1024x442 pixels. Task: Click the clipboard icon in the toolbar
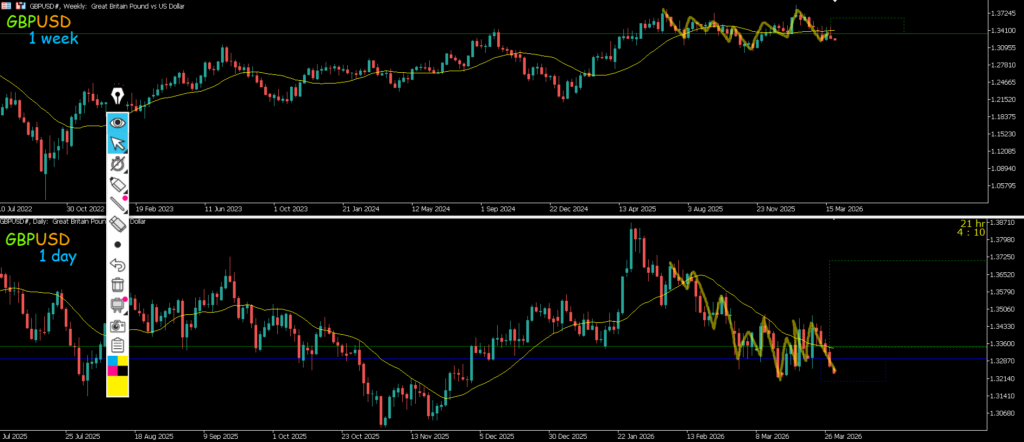[118, 346]
